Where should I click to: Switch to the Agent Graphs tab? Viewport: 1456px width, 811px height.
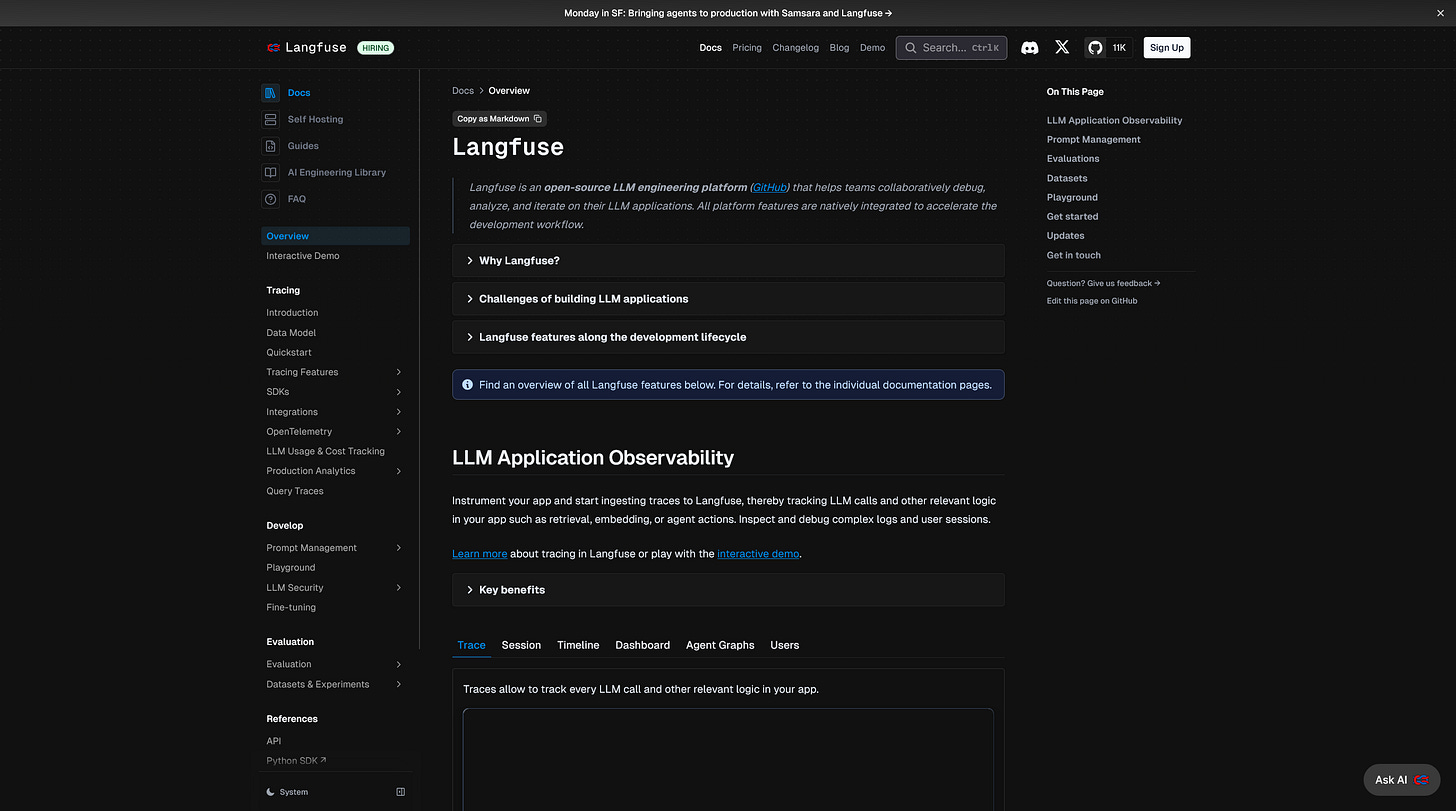tap(720, 645)
